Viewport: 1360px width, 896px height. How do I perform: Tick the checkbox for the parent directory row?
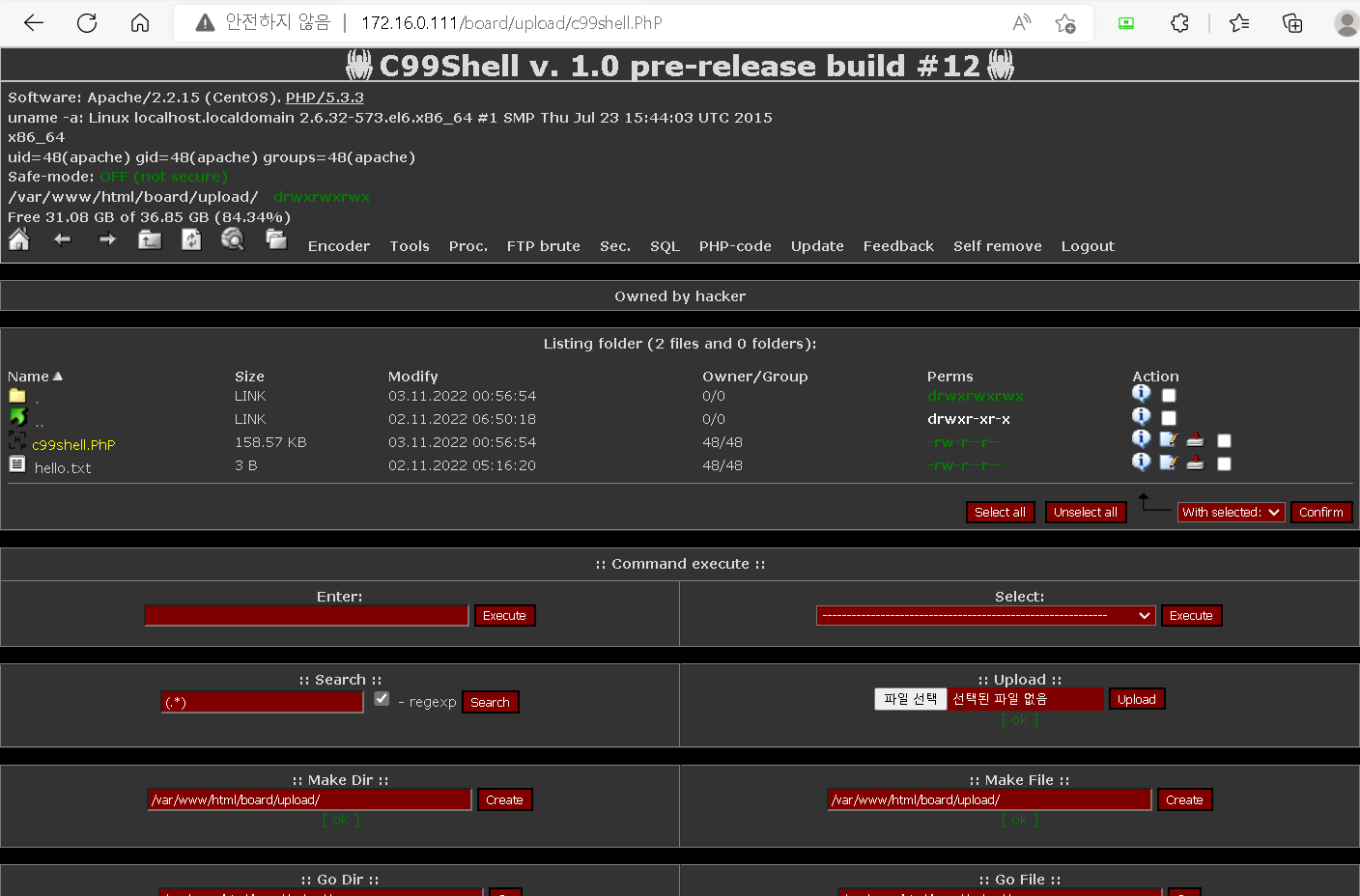tap(1169, 418)
